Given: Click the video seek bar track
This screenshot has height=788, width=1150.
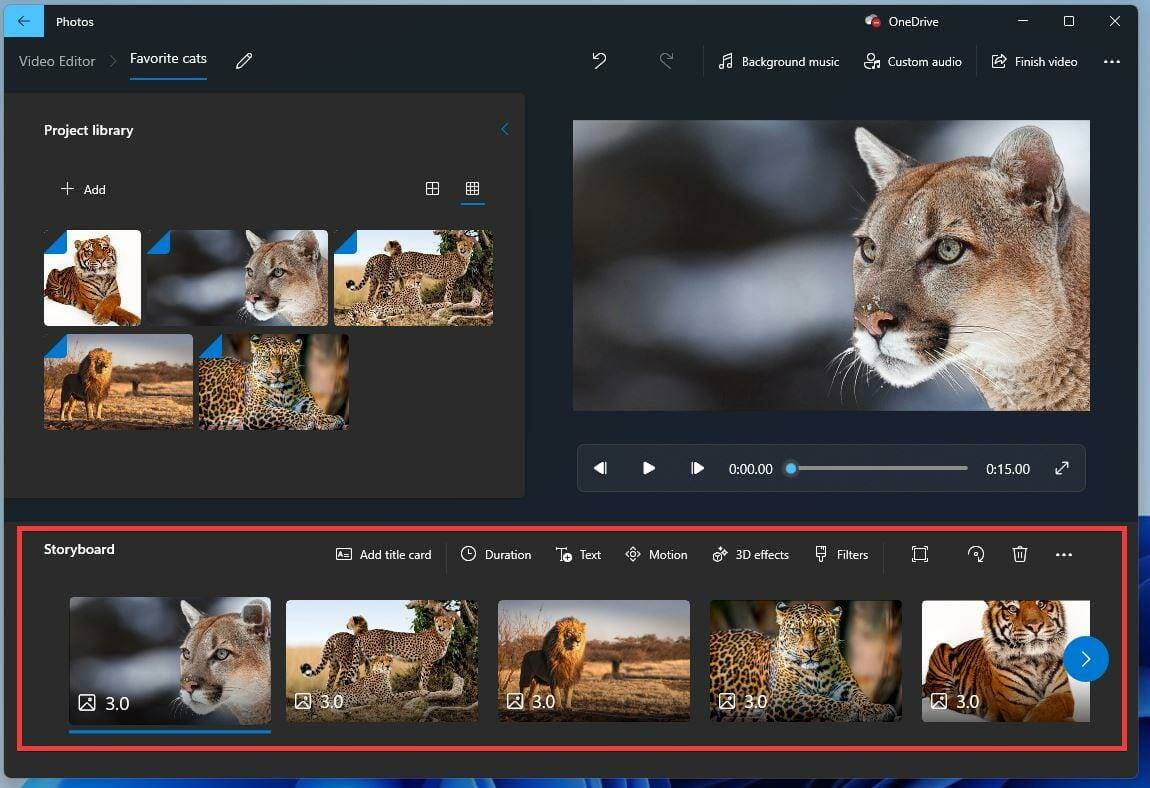Looking at the screenshot, I should point(880,468).
